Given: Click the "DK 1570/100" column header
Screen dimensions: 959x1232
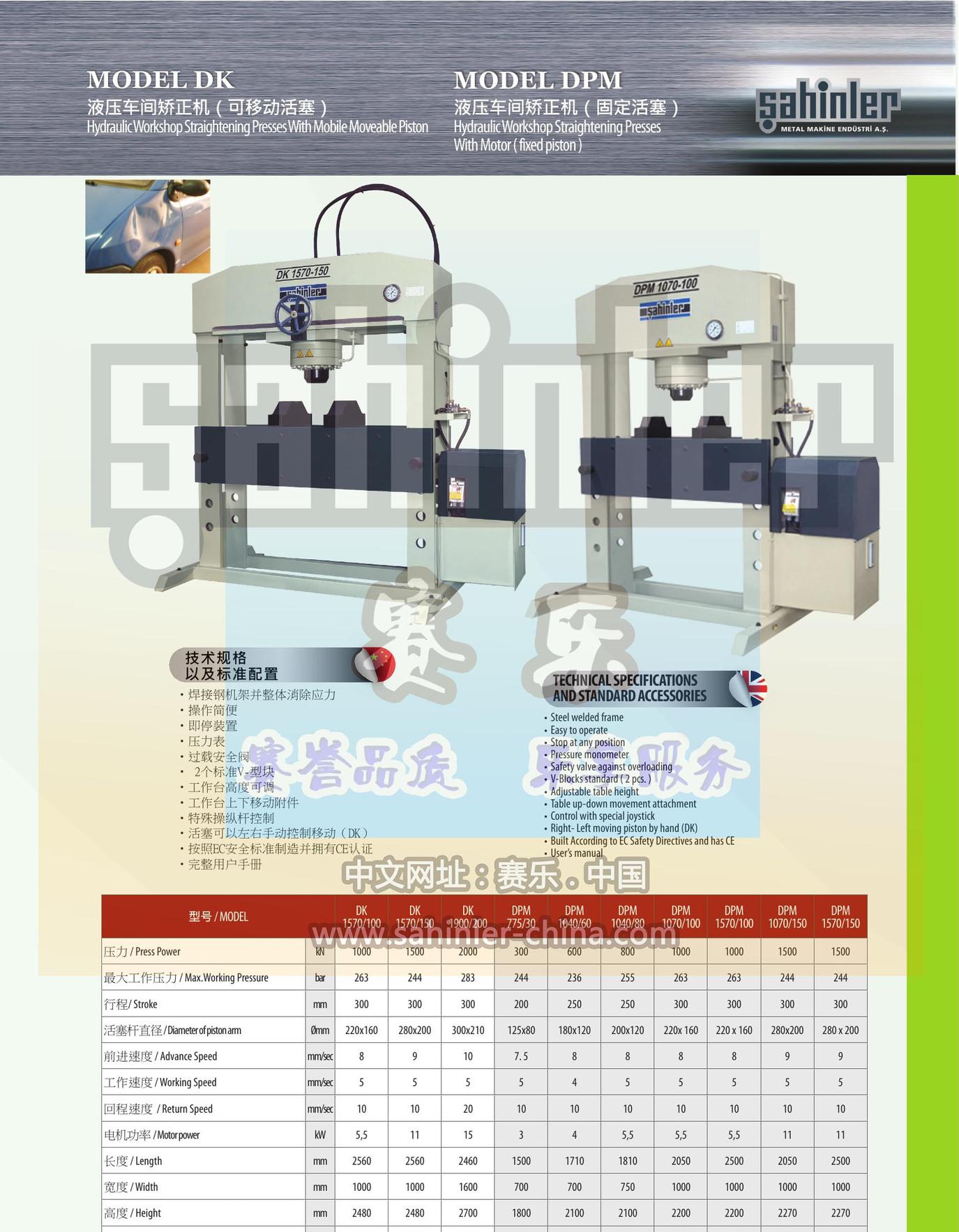Looking at the screenshot, I should pos(361,917).
